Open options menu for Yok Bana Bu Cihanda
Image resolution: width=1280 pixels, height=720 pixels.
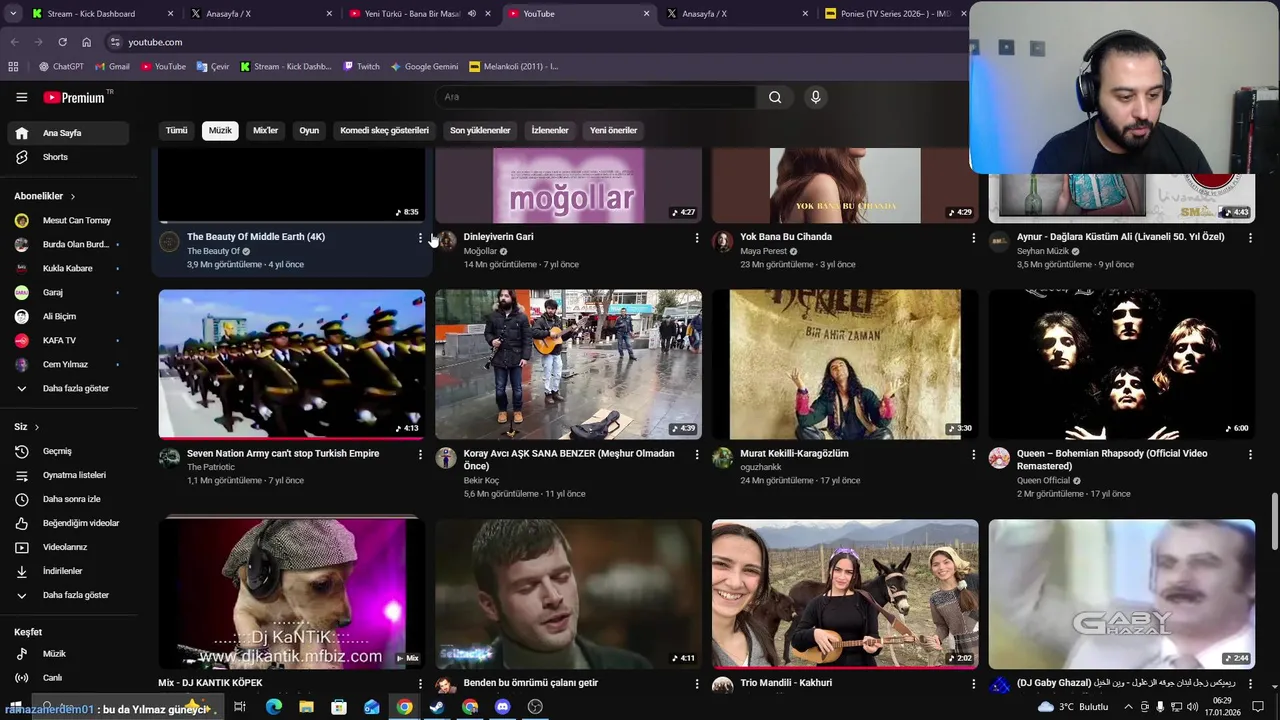[x=974, y=238]
